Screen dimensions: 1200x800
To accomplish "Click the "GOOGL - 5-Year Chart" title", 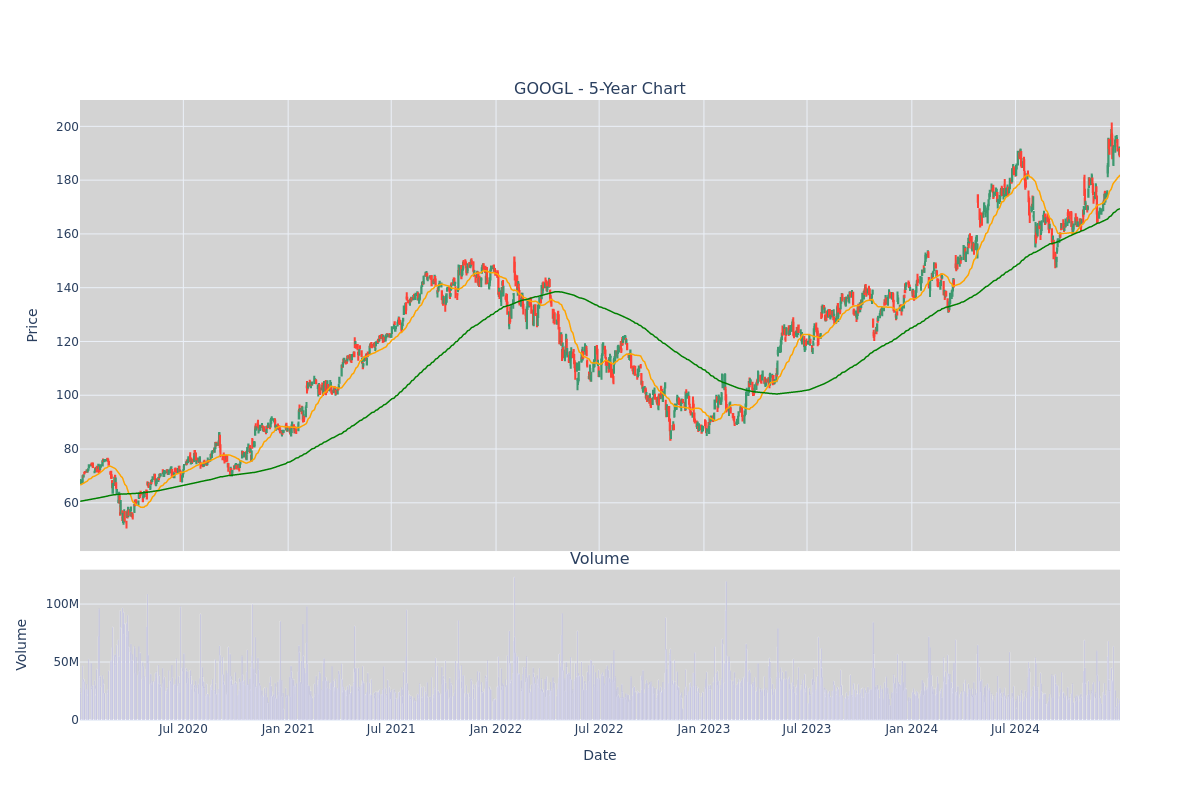I will pos(600,89).
